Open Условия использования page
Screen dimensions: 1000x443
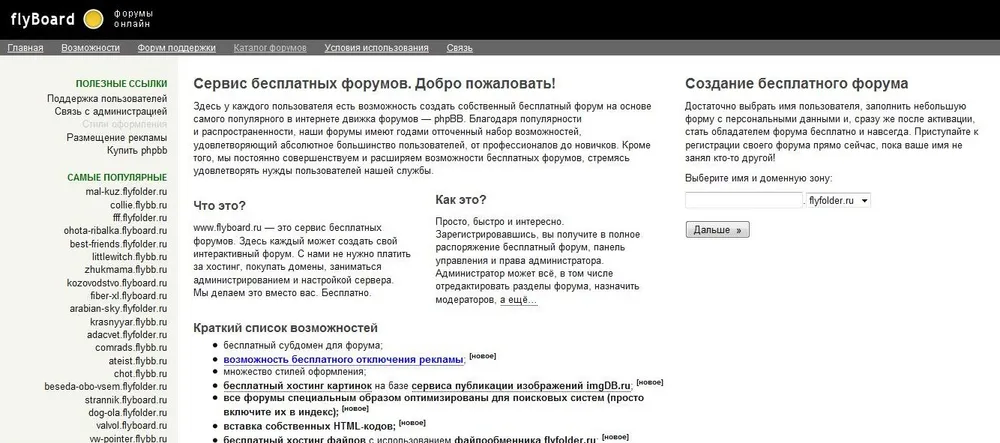pos(376,48)
